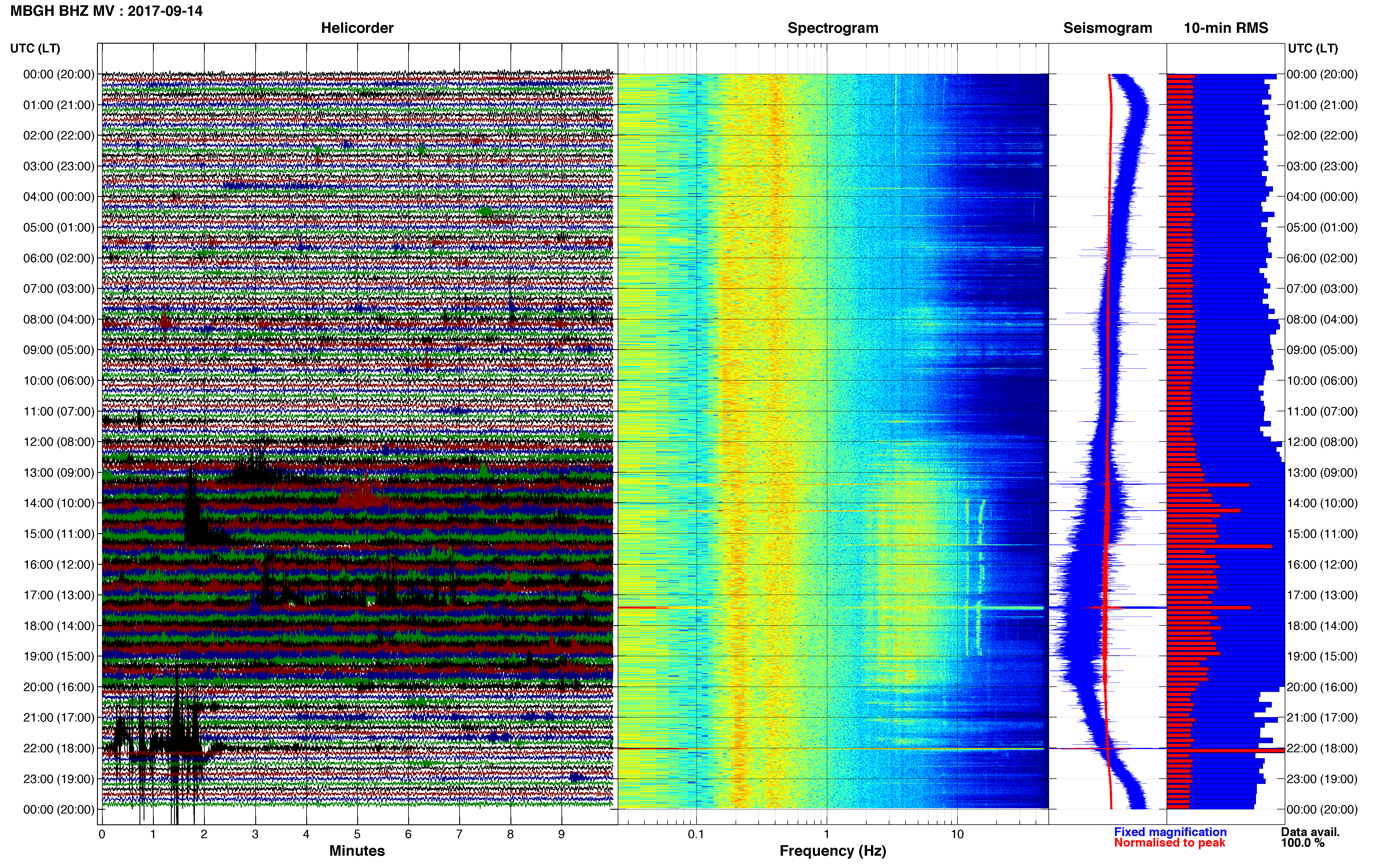Click right time label '15:00 (11:00)'
This screenshot has width=1389, height=868.
click(x=1322, y=533)
